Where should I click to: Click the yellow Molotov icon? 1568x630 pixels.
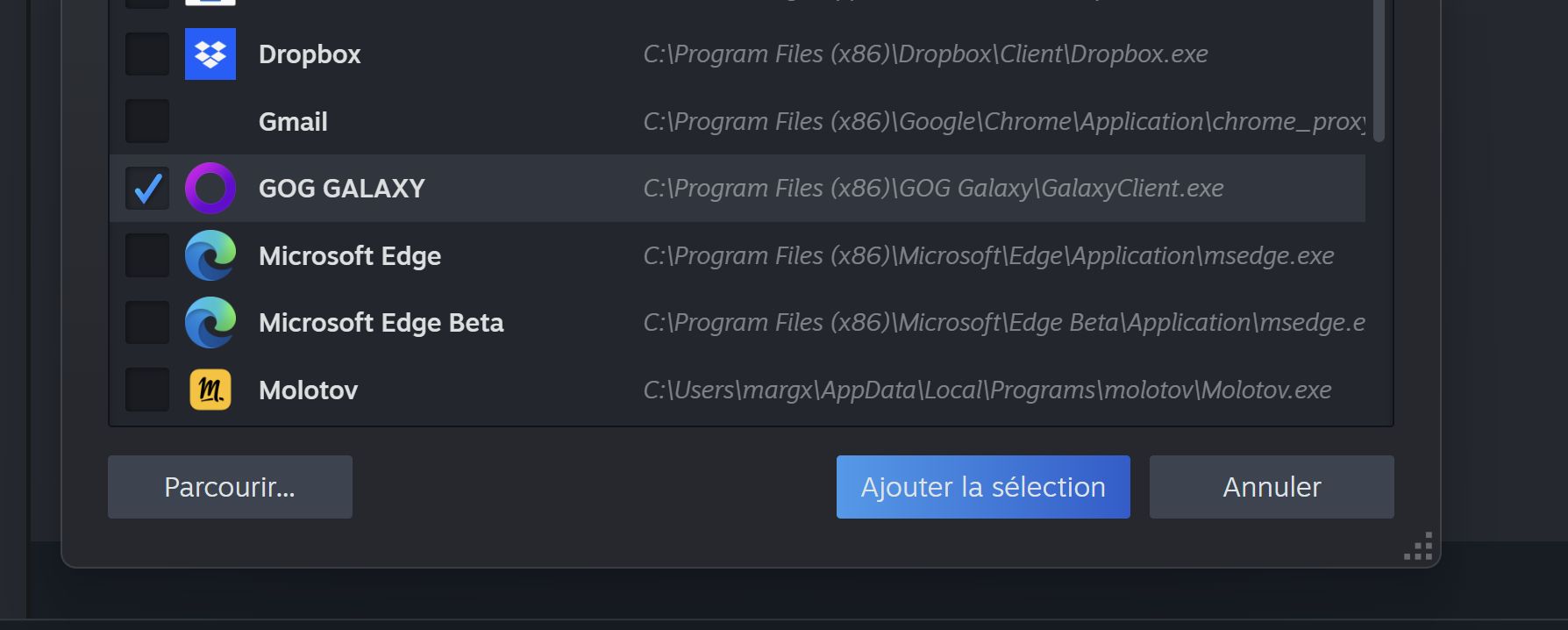coord(210,390)
